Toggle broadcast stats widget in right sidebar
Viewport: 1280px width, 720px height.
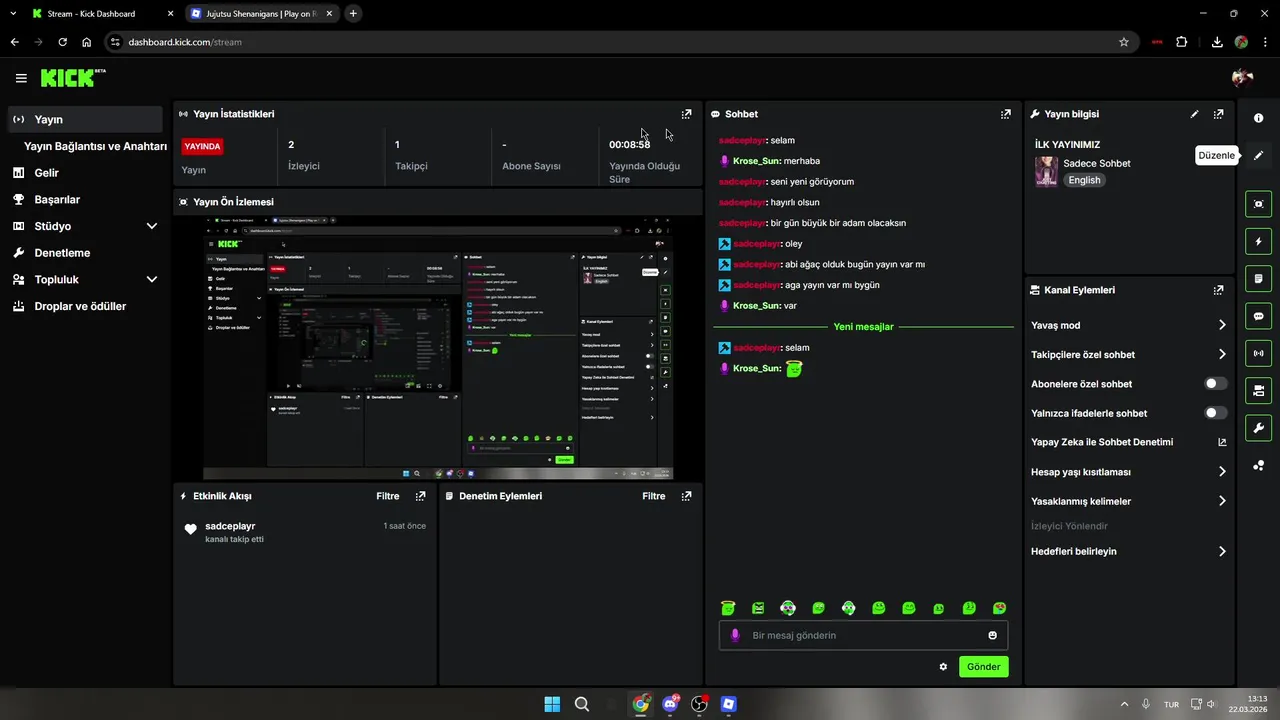click(x=1258, y=353)
